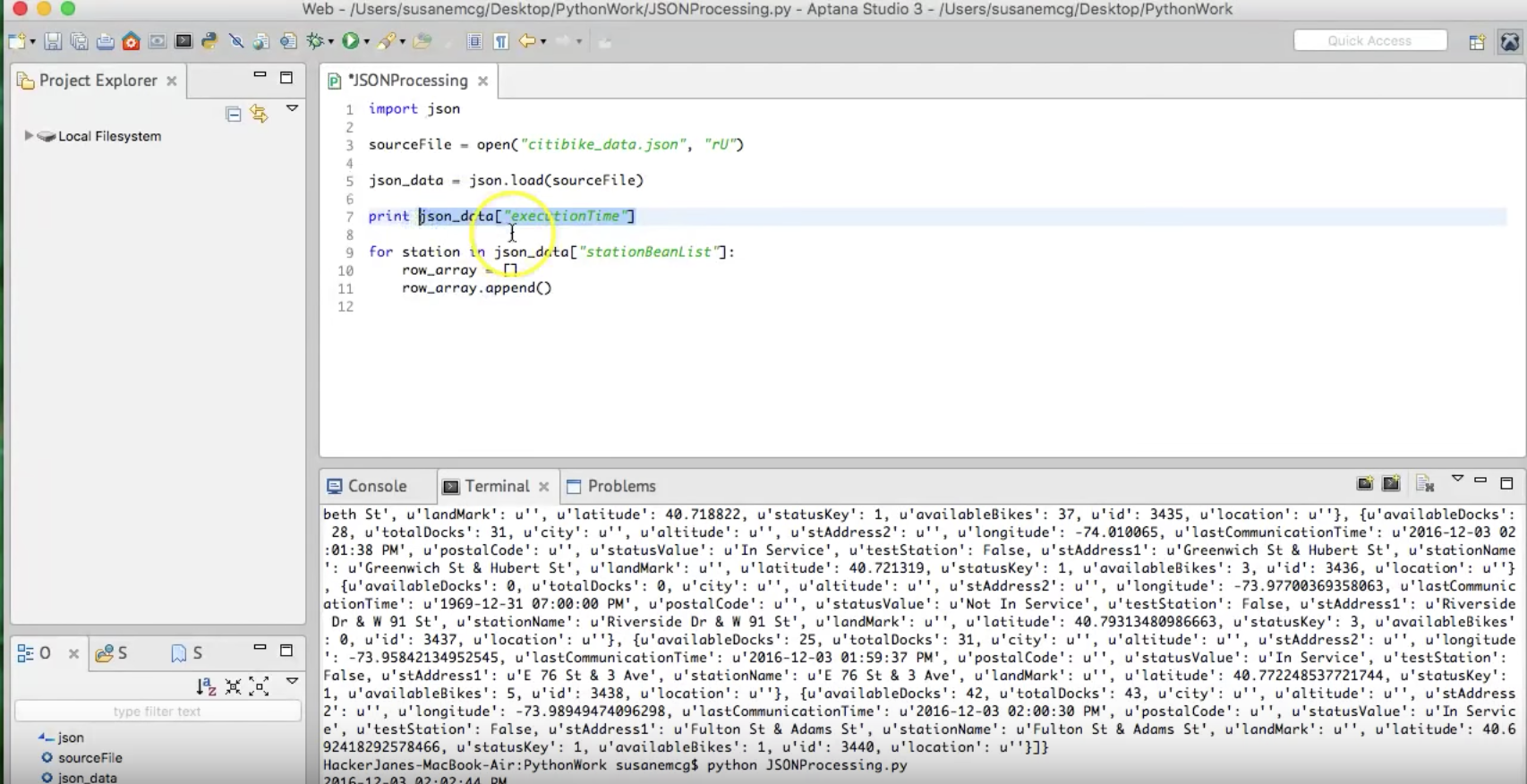The width and height of the screenshot is (1527, 784).
Task: Click "citibike_data.json" string in code
Action: click(x=604, y=144)
